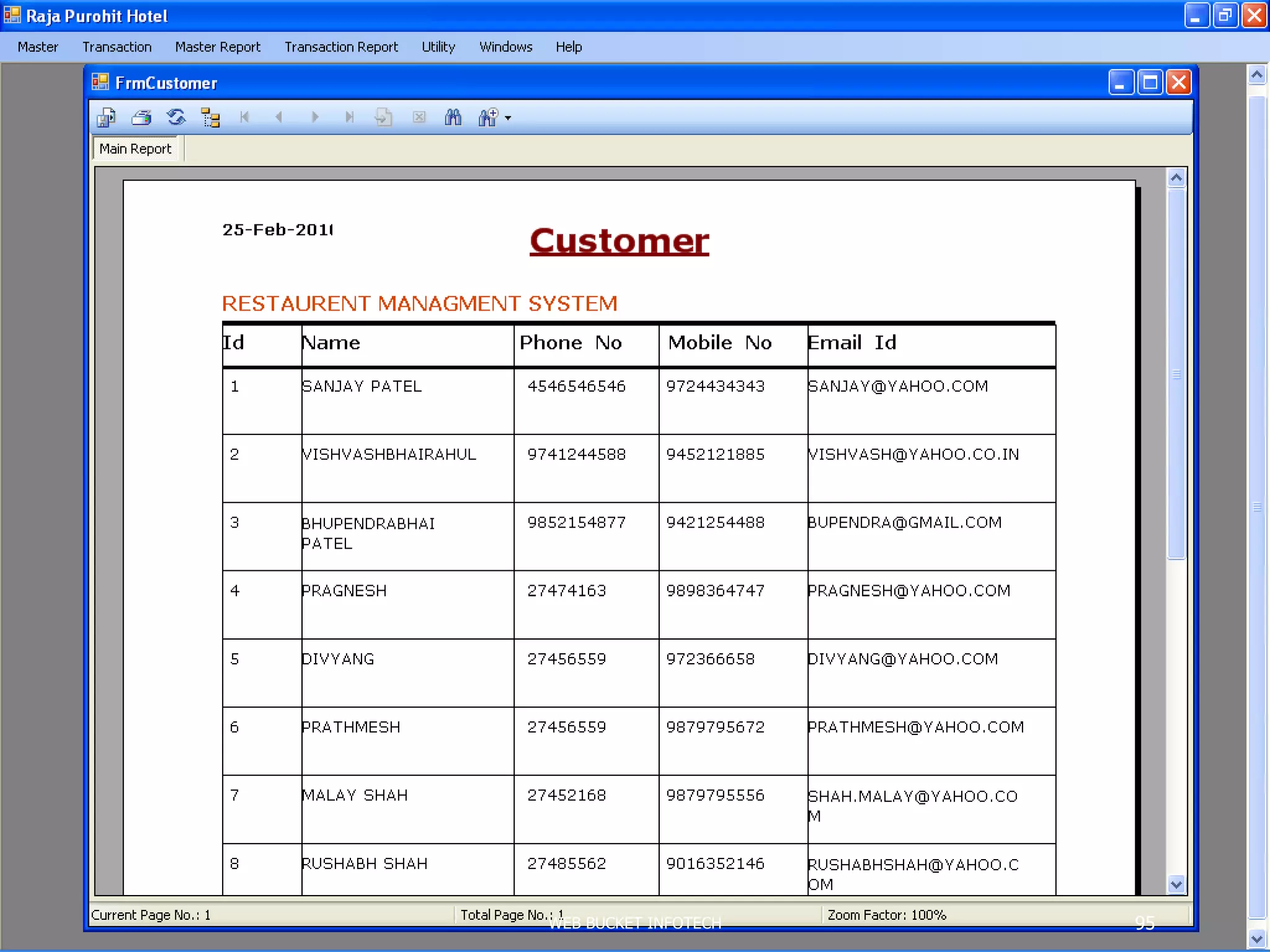
Task: Click the report vertical scrollbar thumb
Action: (x=1176, y=374)
